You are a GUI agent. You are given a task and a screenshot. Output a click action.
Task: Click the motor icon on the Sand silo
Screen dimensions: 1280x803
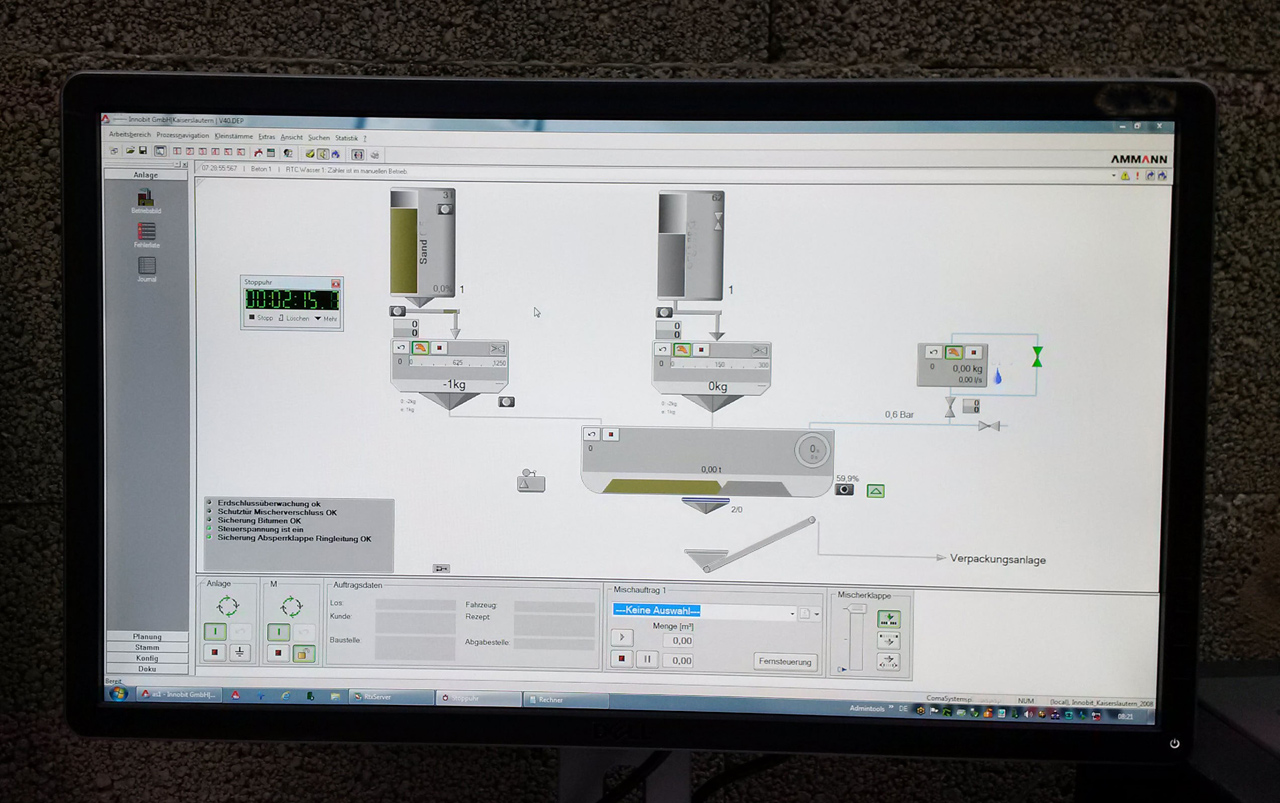pos(446,210)
